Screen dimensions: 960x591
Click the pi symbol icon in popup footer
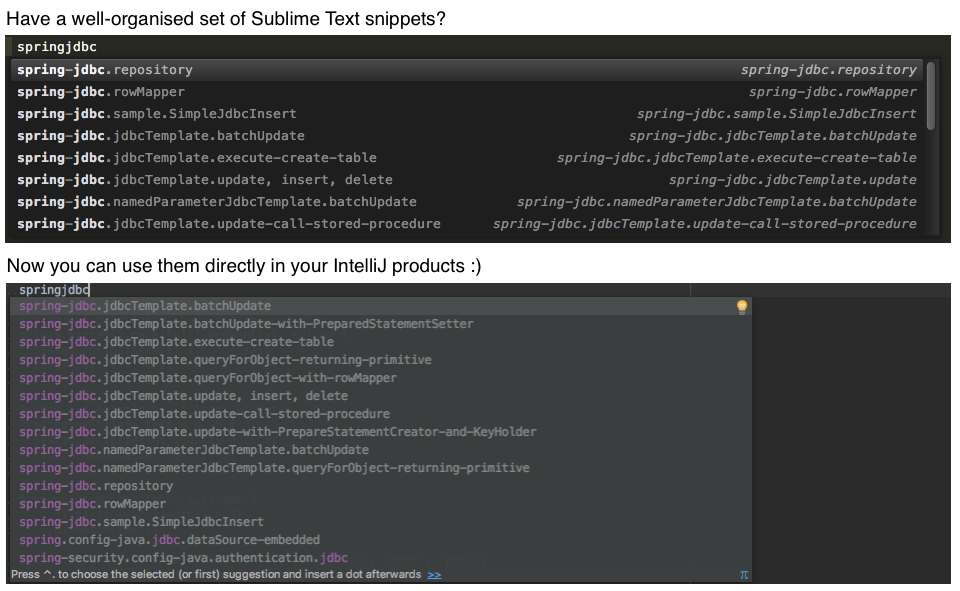743,575
